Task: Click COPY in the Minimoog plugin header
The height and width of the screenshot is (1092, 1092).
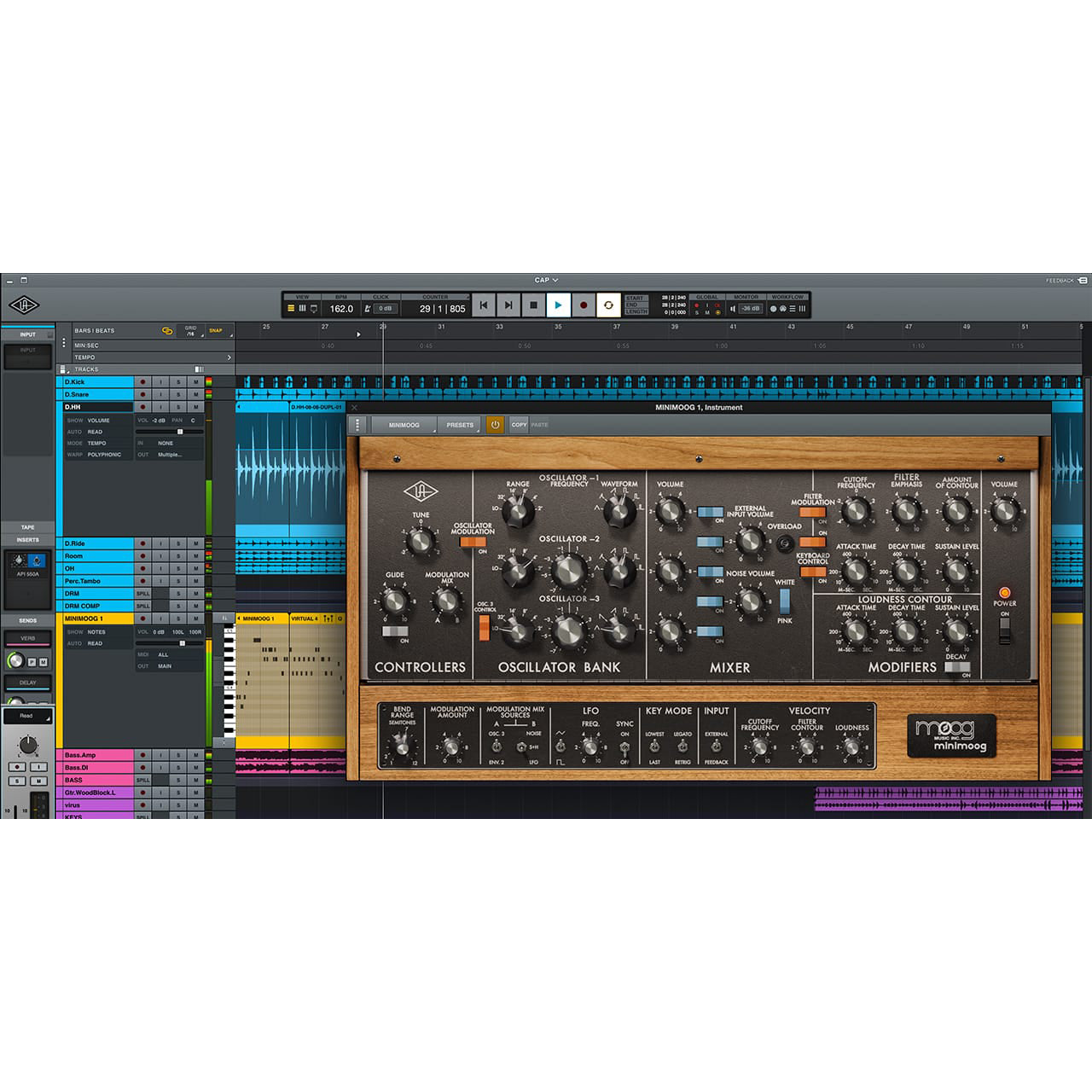Action: pyautogui.click(x=519, y=425)
